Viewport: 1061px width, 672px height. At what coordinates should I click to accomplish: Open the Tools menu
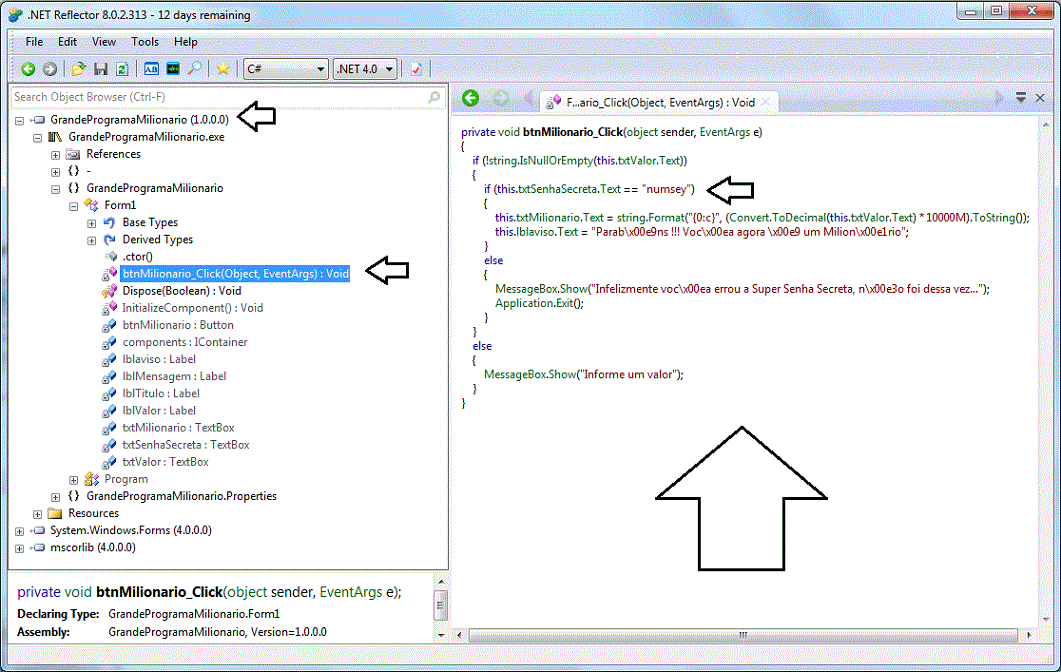[145, 41]
